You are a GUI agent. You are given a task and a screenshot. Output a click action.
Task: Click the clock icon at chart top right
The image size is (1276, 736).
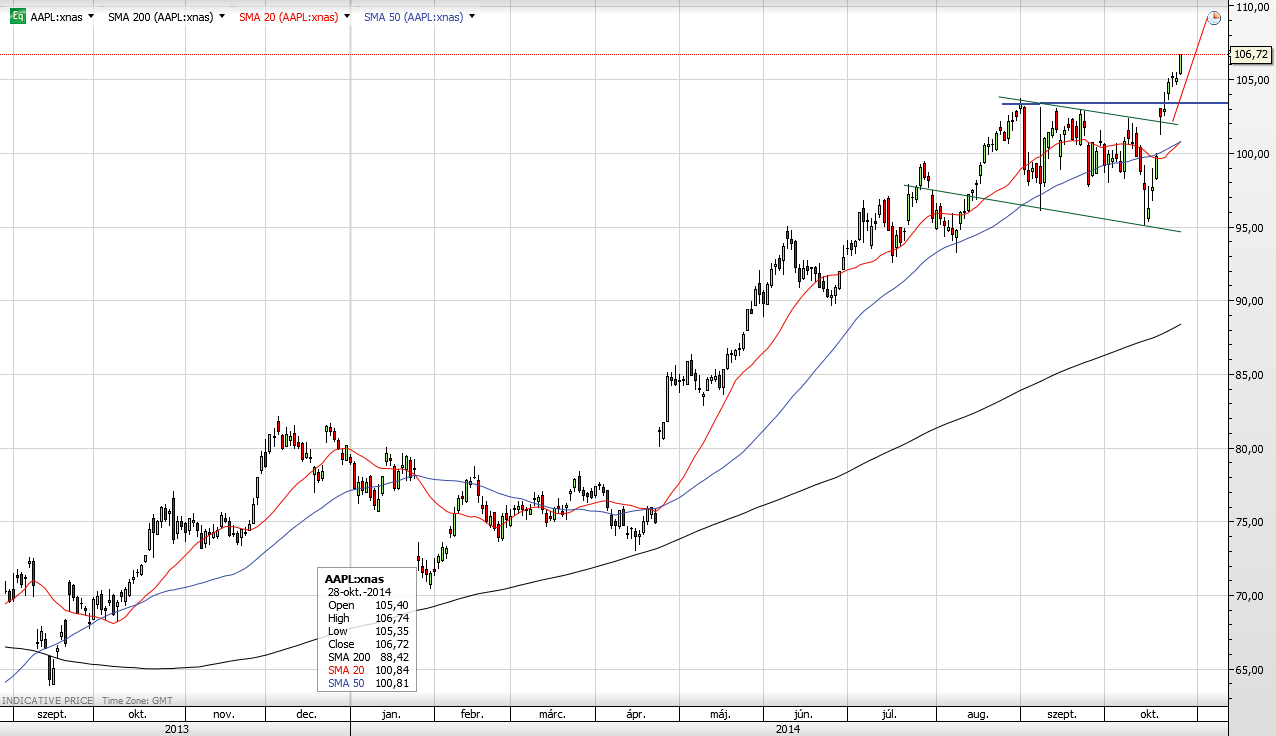point(1214,17)
